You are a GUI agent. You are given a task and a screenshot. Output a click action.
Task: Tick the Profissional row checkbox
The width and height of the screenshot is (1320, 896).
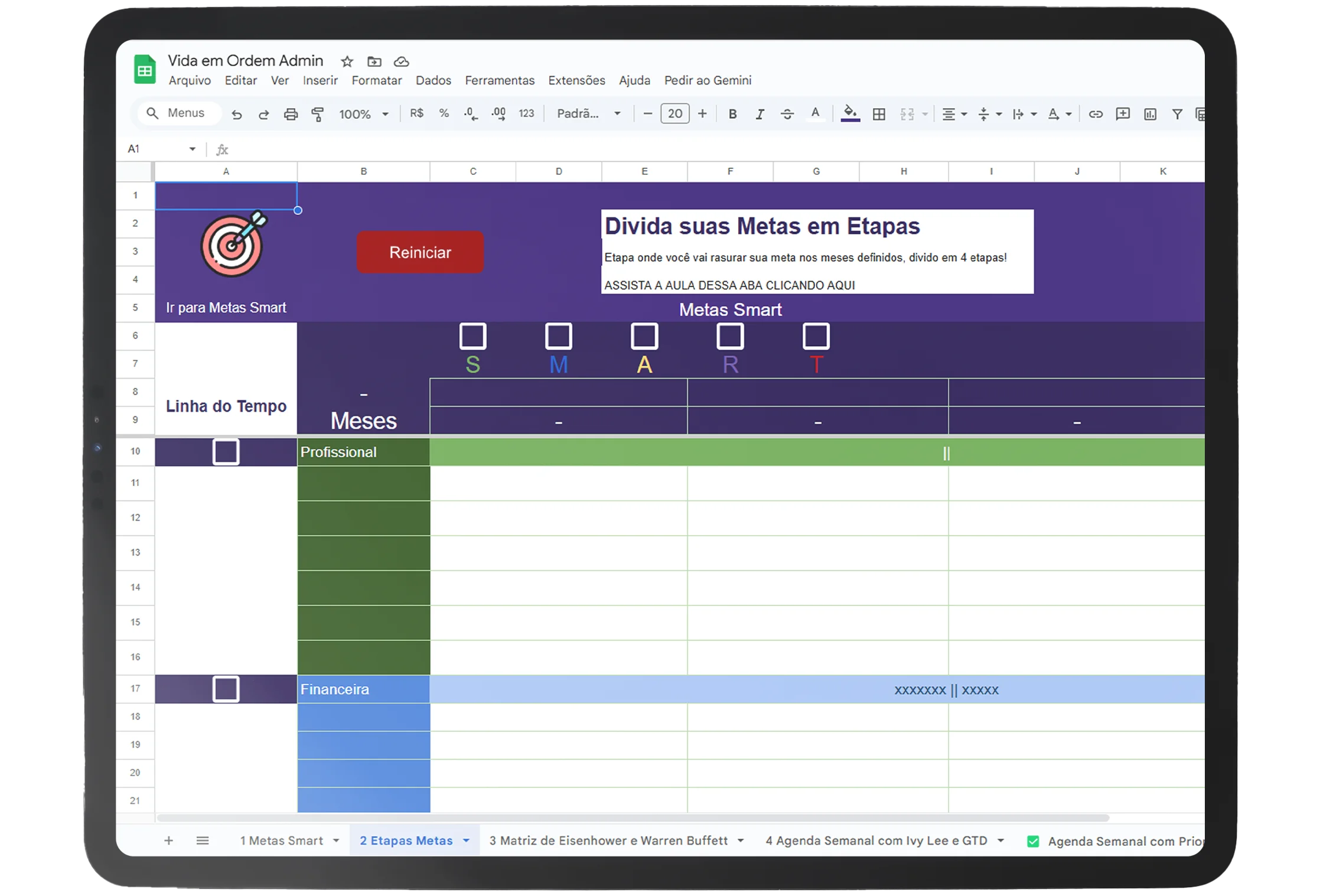226,452
